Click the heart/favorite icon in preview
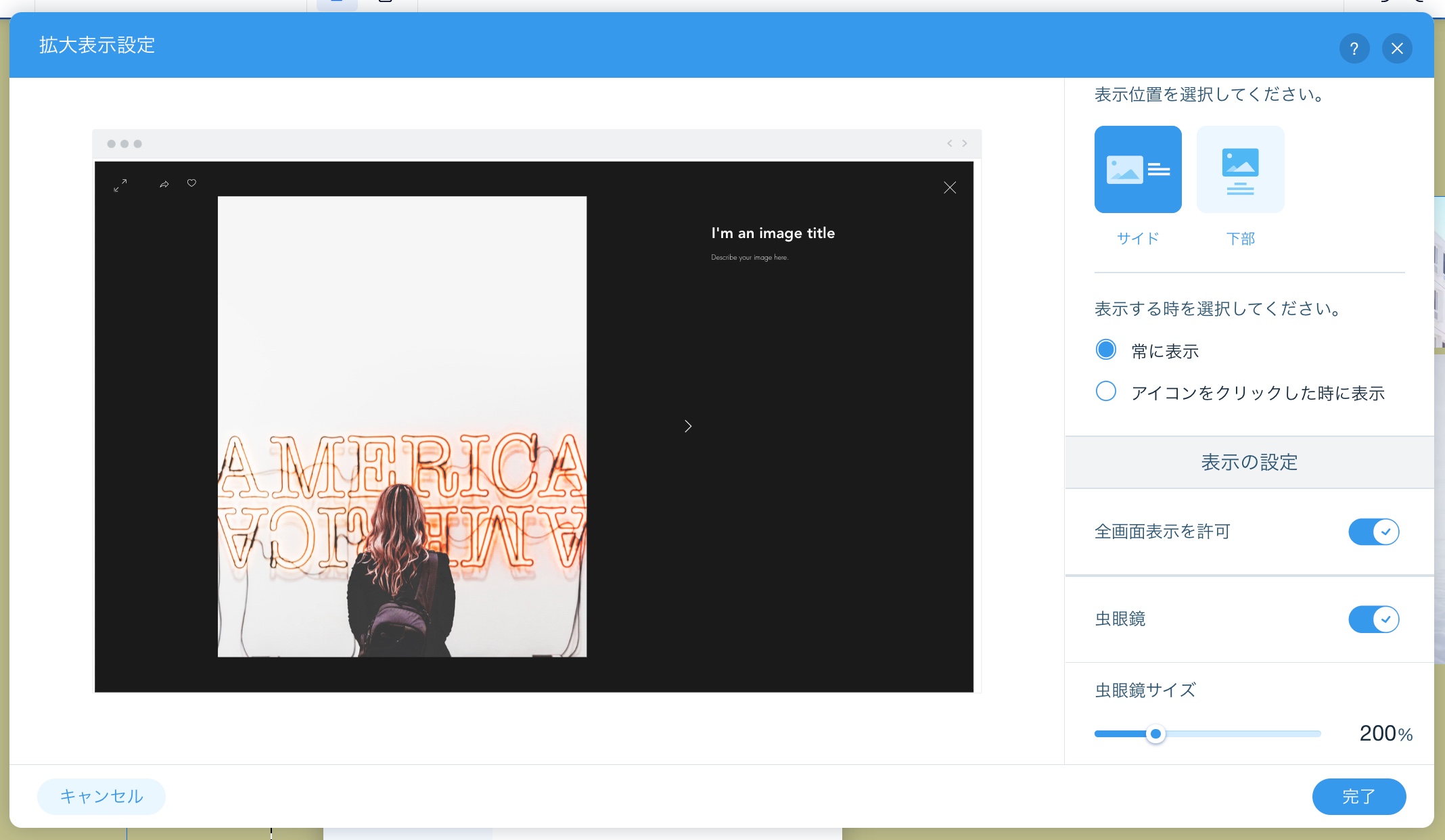The width and height of the screenshot is (1445, 840). [191, 184]
